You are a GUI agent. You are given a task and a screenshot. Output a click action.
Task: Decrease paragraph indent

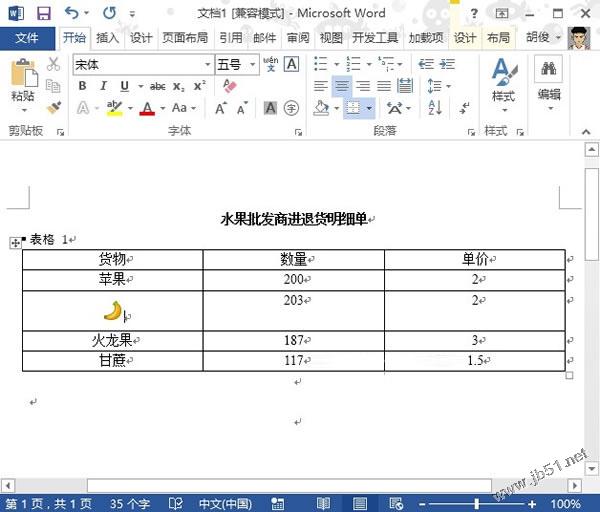pos(426,64)
